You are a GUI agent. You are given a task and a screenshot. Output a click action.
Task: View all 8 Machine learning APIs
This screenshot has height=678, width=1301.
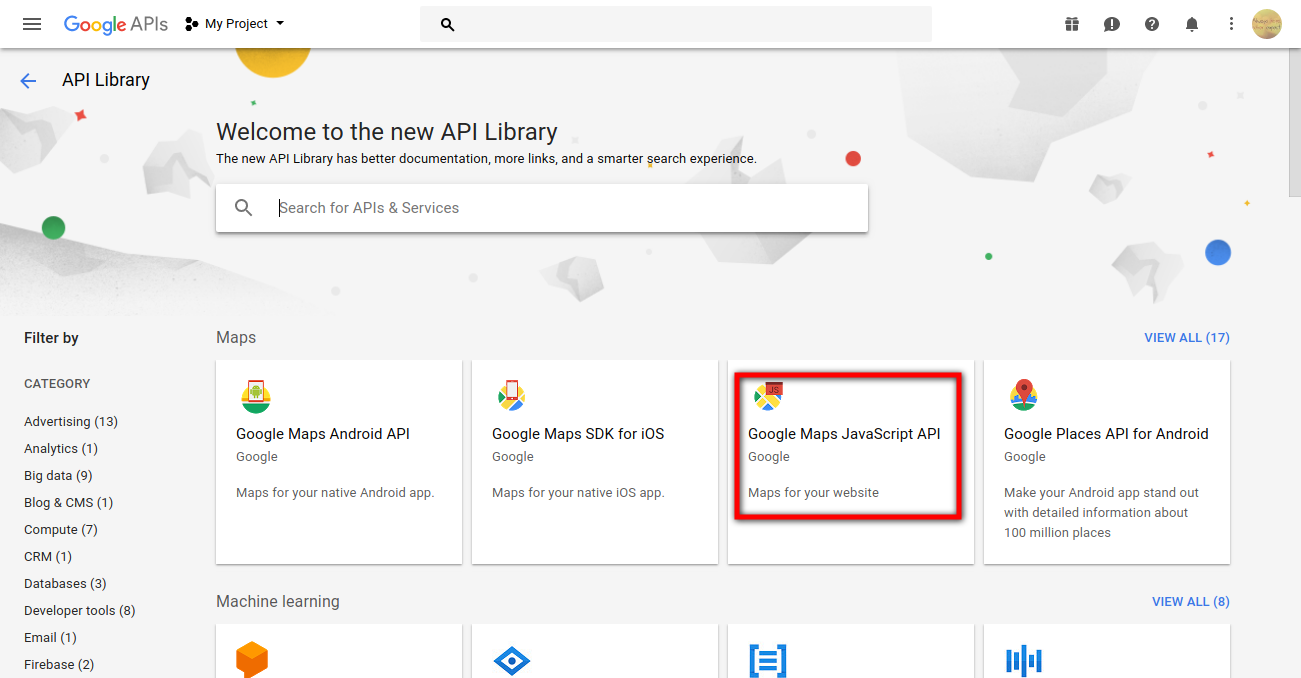(x=1191, y=602)
